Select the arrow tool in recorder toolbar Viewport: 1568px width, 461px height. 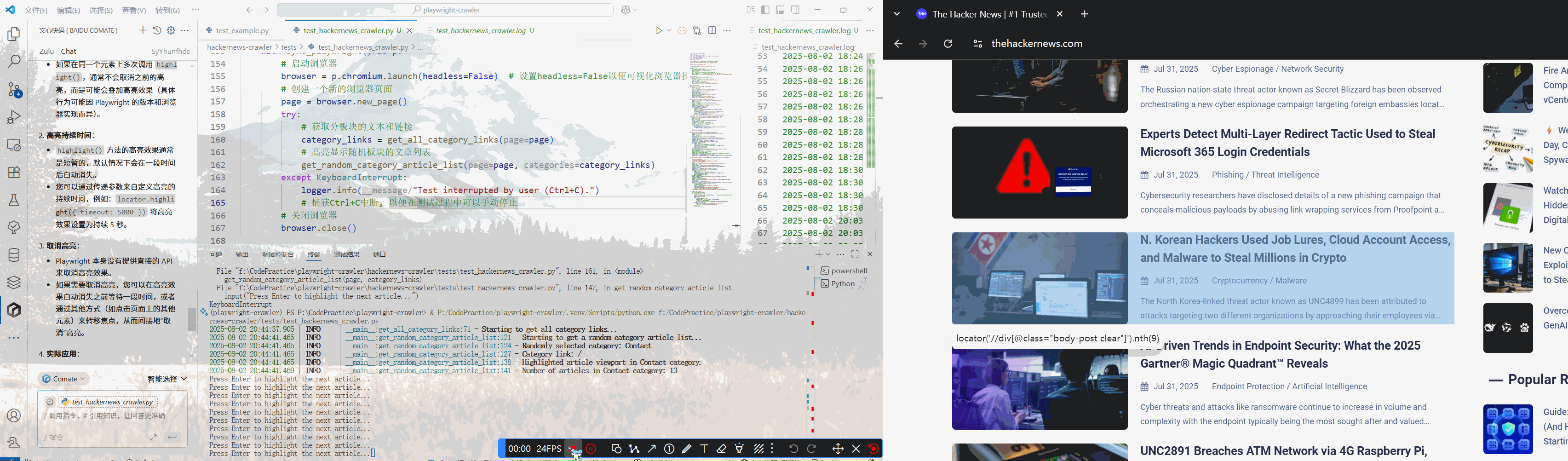pyautogui.click(x=652, y=449)
